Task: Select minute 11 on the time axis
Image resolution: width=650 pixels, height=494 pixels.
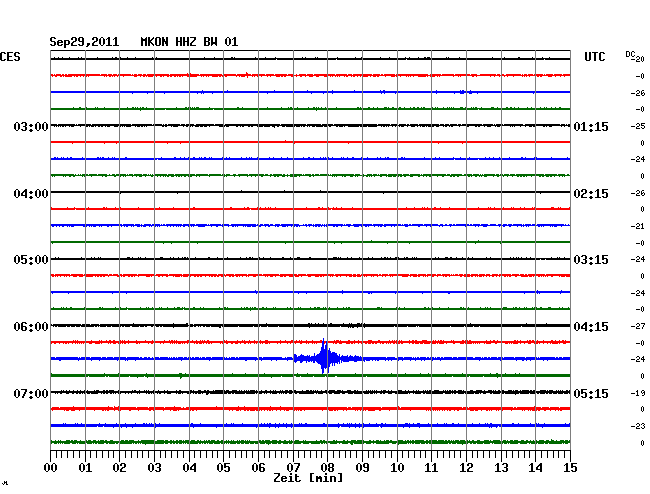Action: [x=431, y=468]
